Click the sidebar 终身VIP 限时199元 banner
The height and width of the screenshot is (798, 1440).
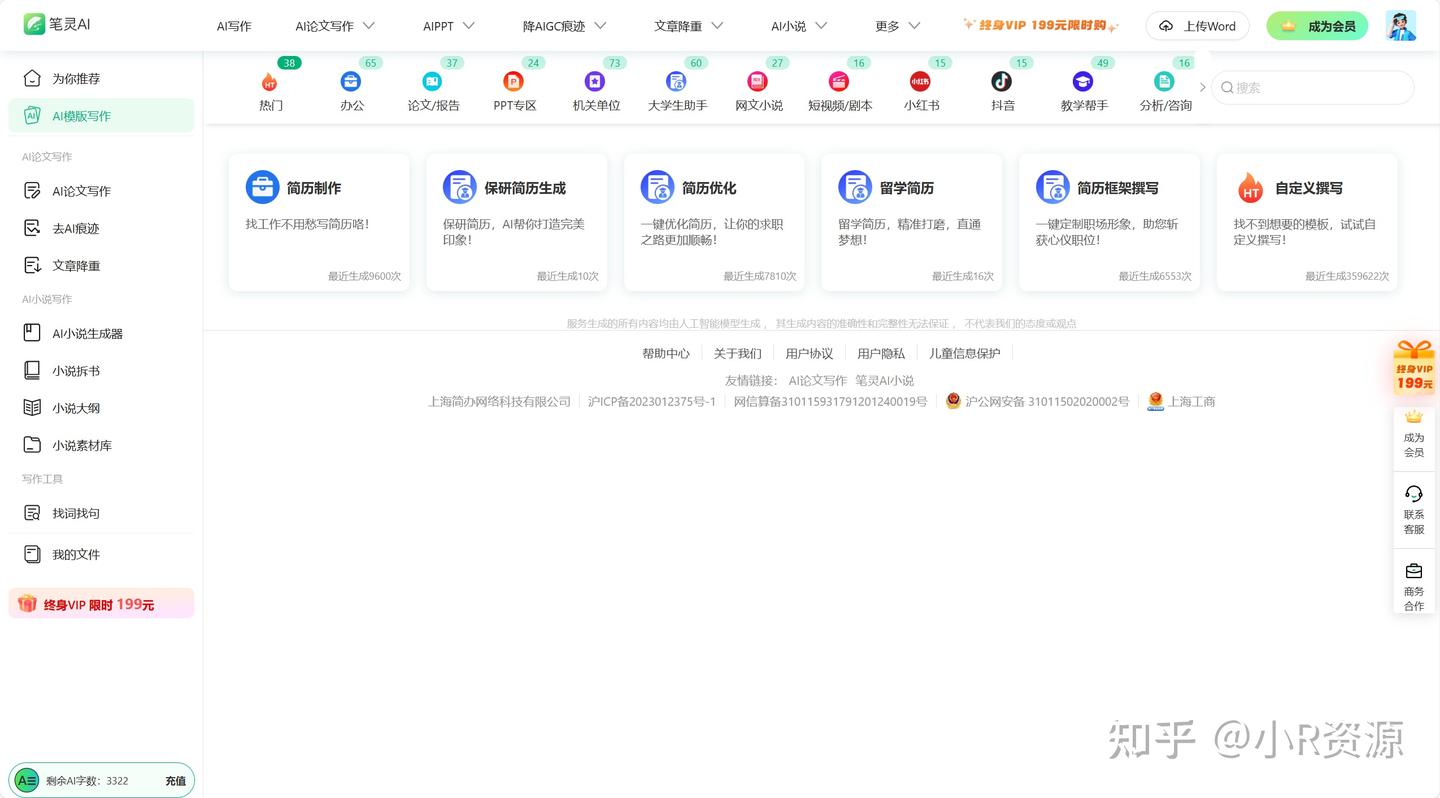101,603
